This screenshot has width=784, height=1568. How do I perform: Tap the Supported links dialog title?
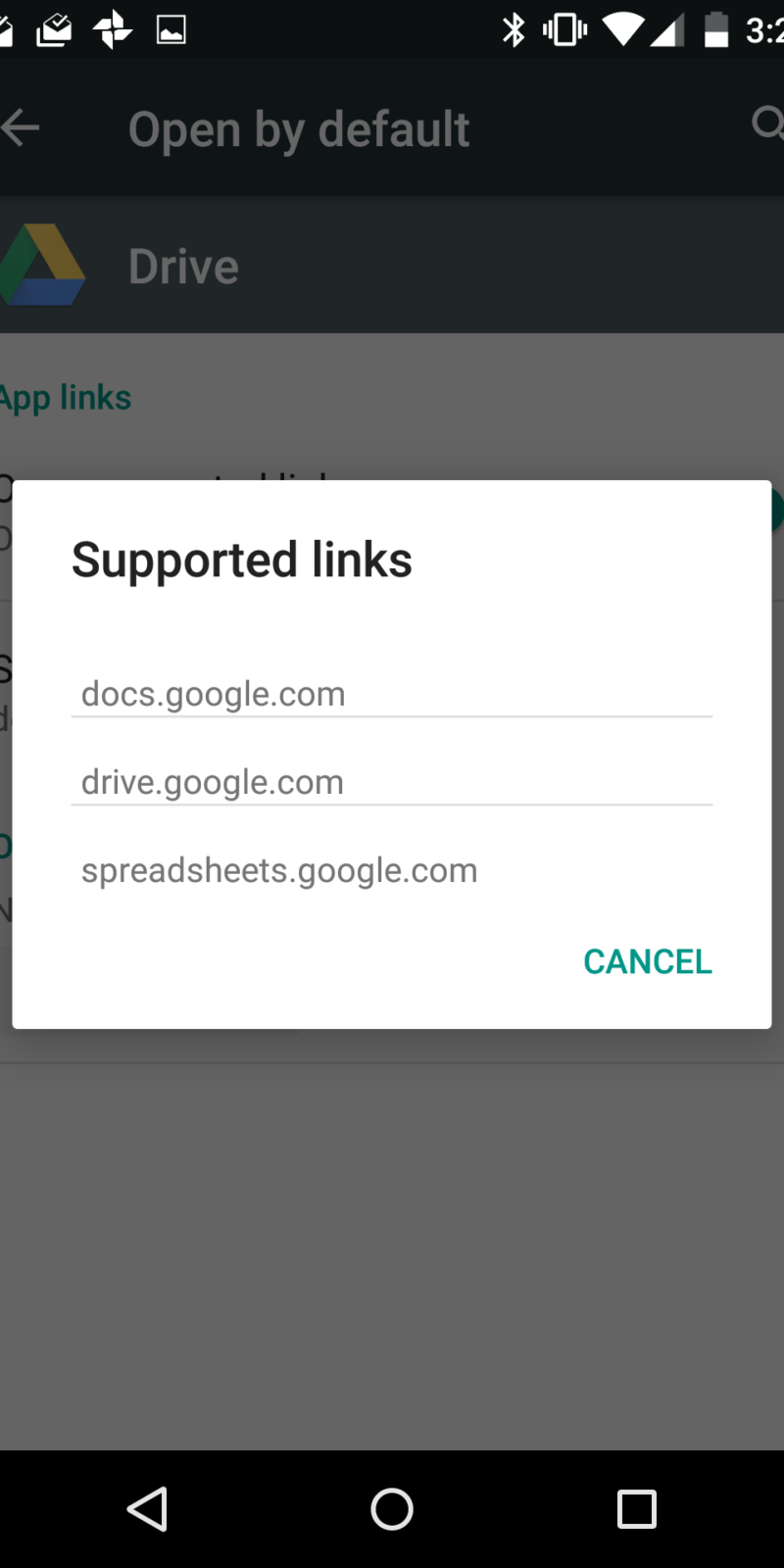coord(242,561)
